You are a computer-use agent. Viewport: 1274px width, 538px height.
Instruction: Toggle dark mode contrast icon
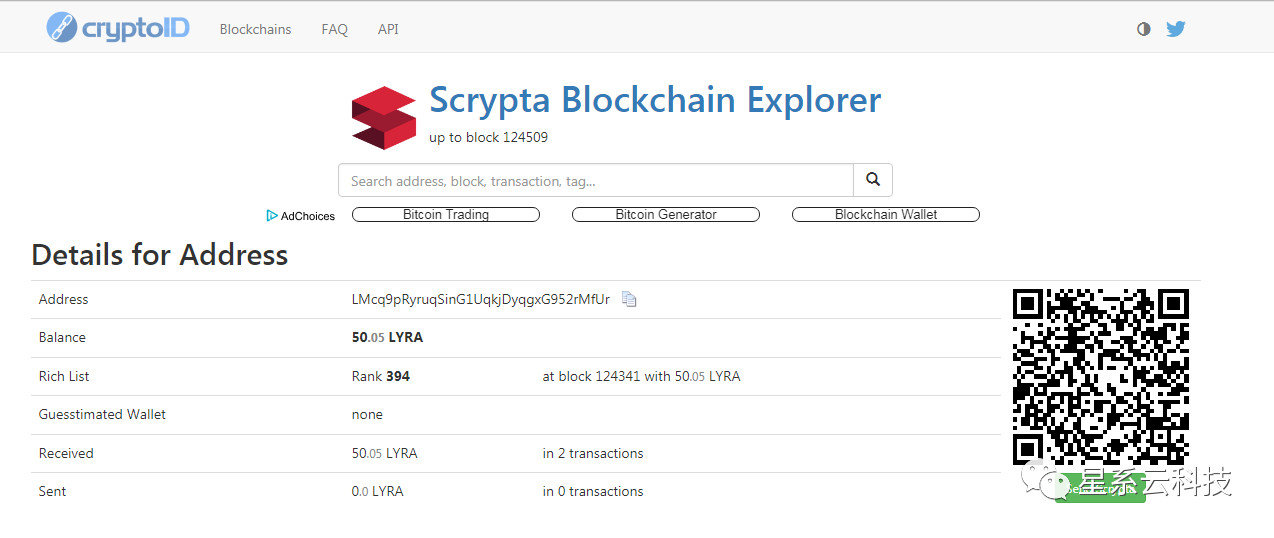pos(1144,29)
